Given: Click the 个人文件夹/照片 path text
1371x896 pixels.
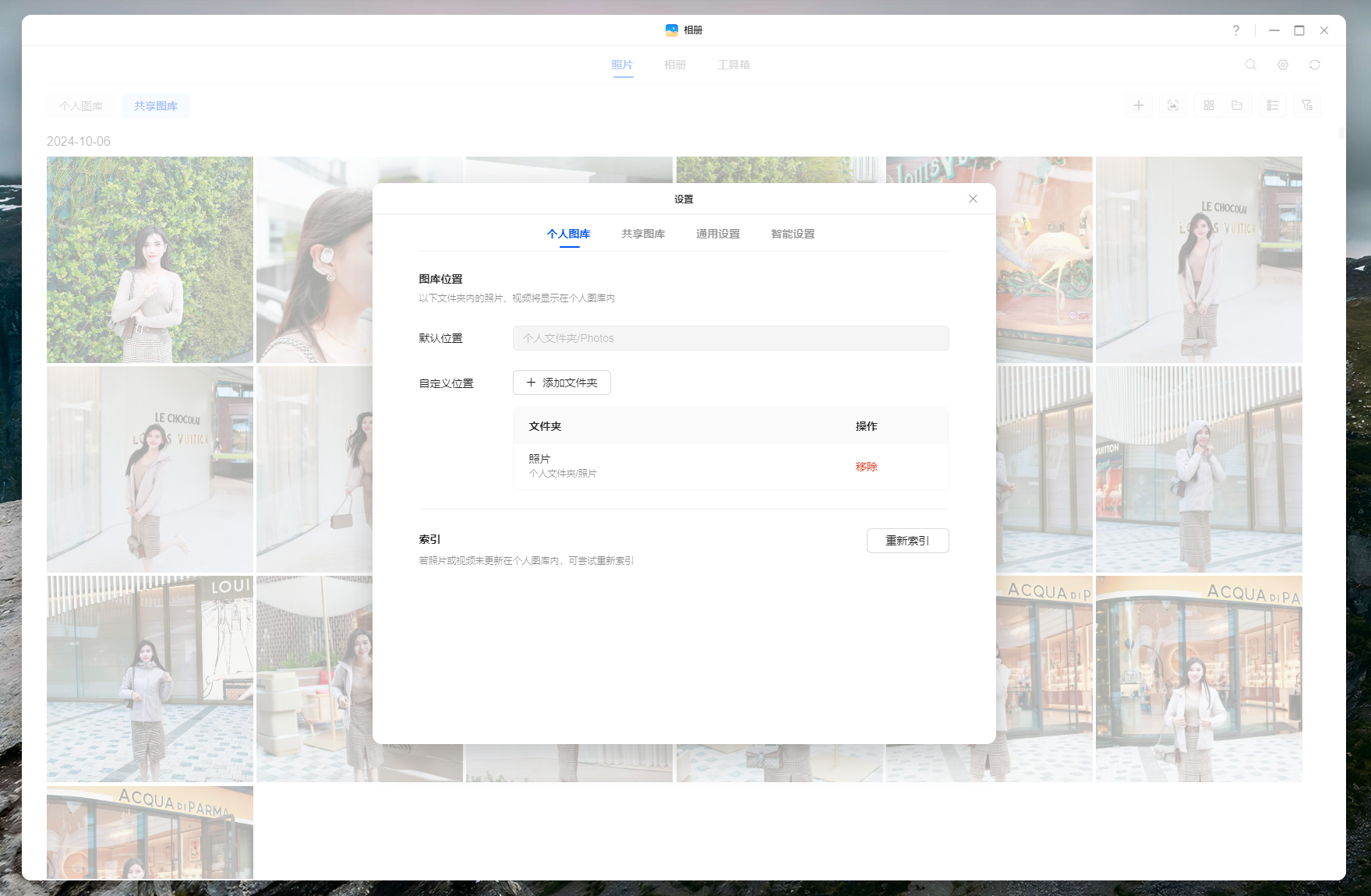Looking at the screenshot, I should tap(563, 474).
